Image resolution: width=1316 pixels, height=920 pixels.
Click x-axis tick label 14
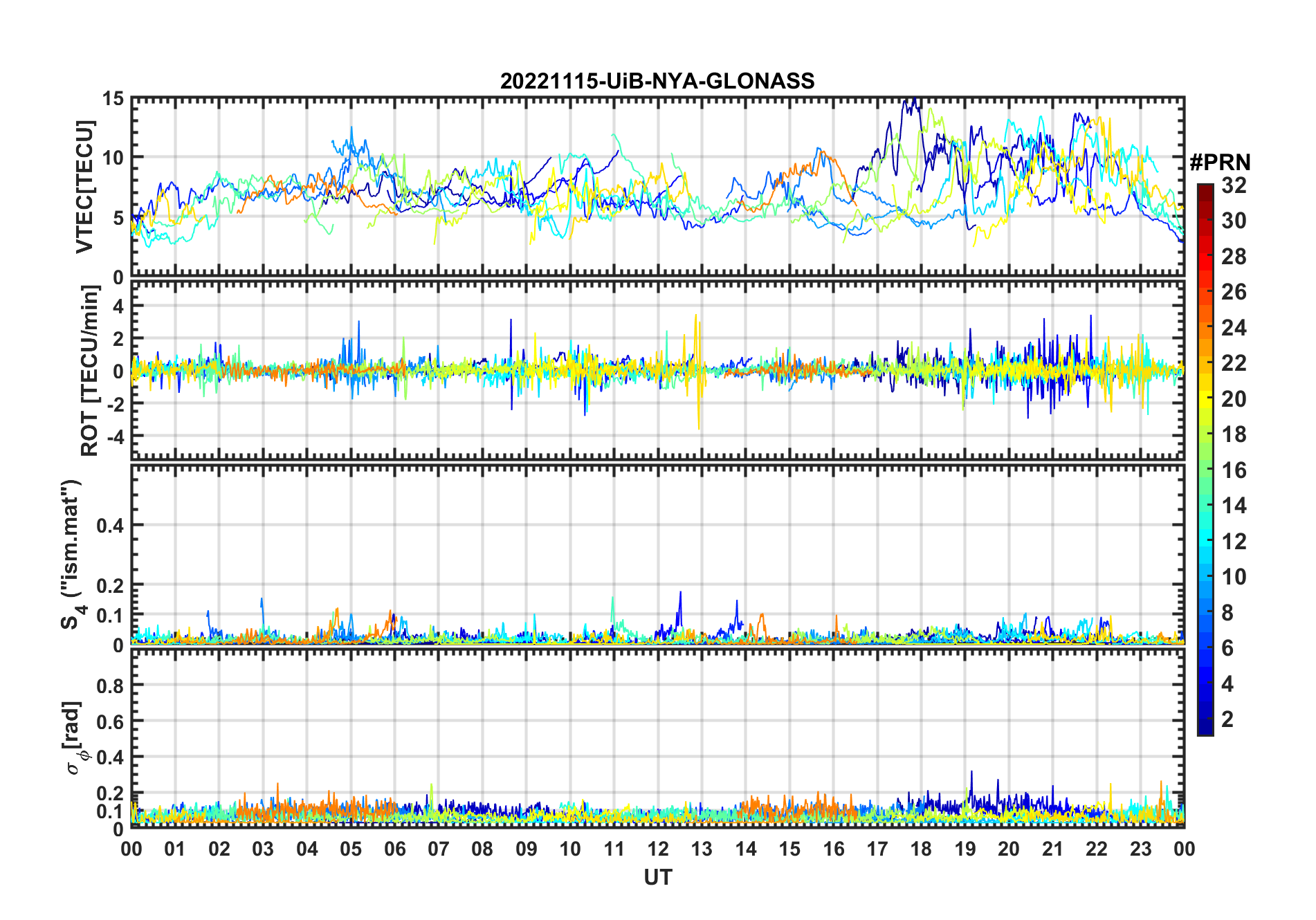(x=746, y=849)
